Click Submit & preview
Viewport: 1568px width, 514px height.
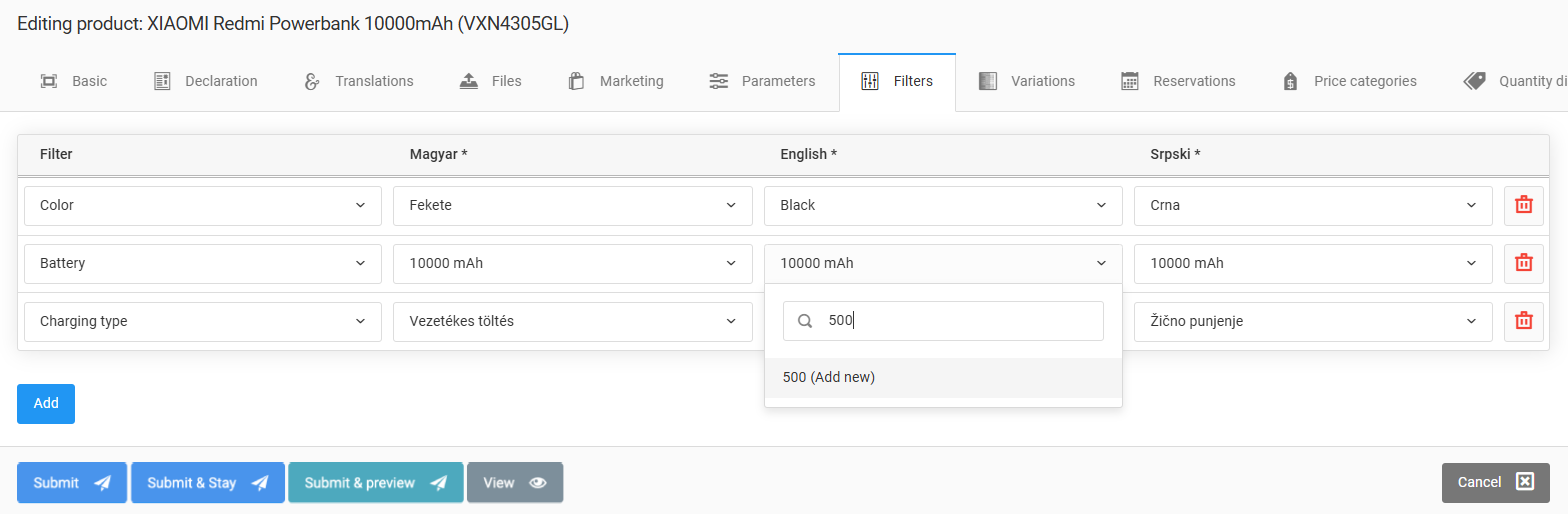pyautogui.click(x=376, y=483)
